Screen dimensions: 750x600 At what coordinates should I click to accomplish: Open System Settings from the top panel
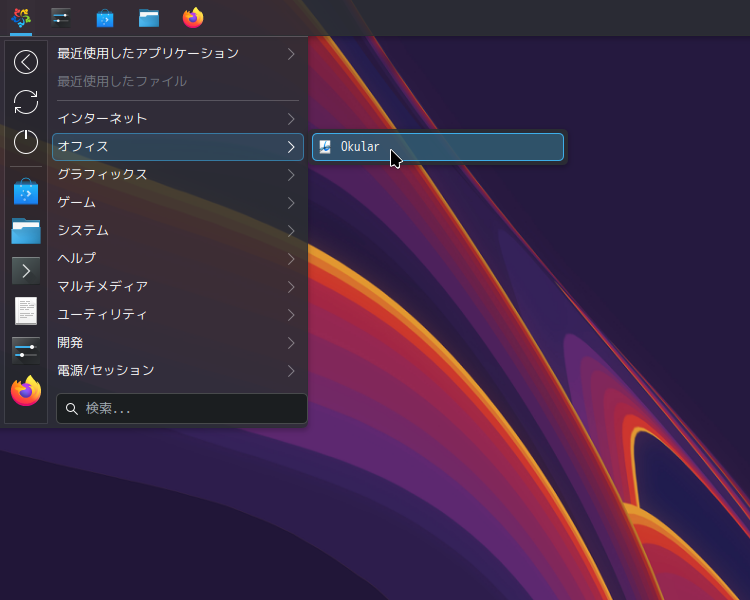coord(61,18)
